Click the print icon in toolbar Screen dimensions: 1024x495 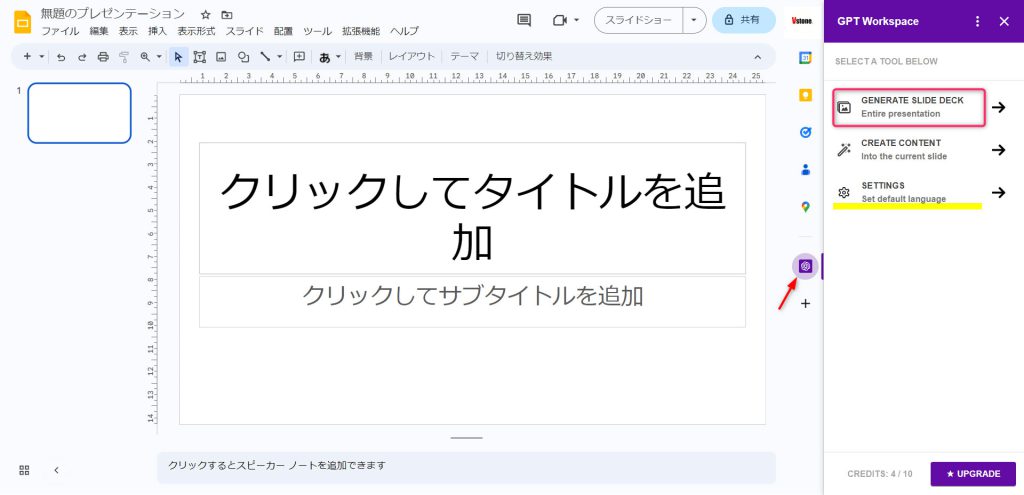pyautogui.click(x=102, y=57)
